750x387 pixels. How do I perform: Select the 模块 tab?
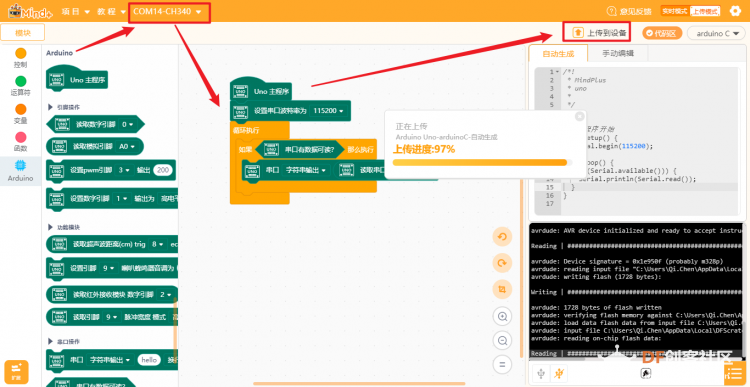coord(22,33)
